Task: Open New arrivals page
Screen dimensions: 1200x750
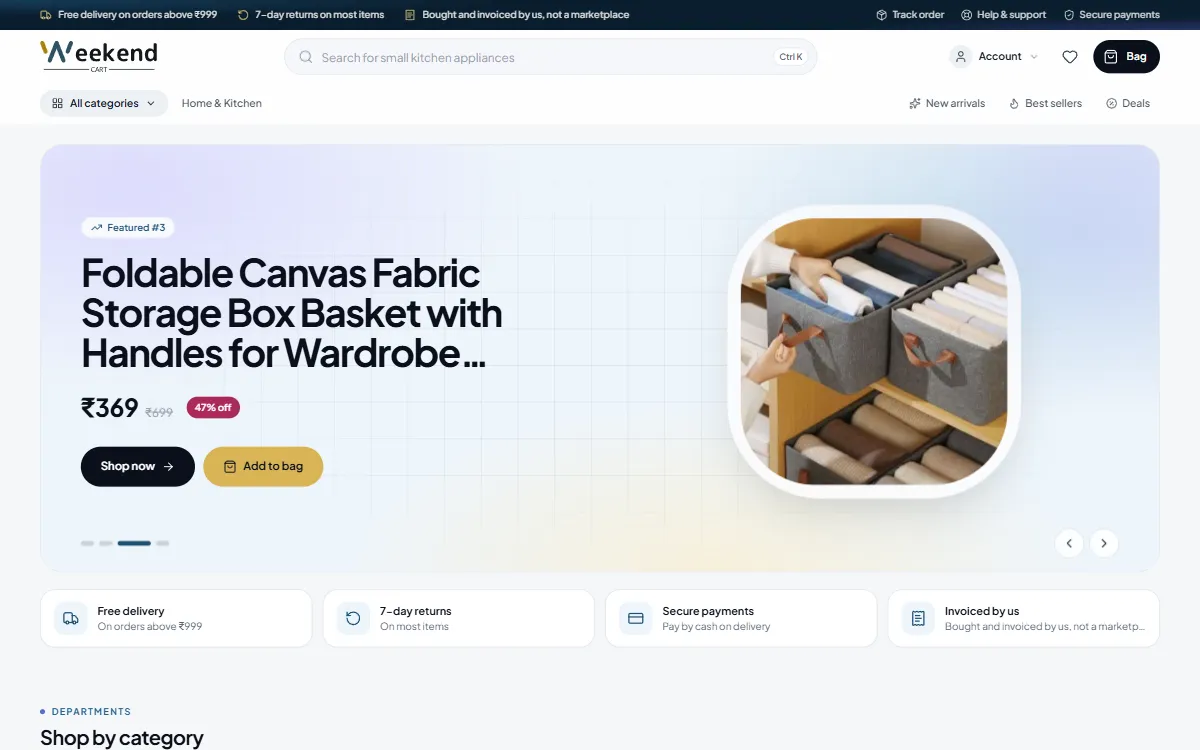Action: coord(947,103)
